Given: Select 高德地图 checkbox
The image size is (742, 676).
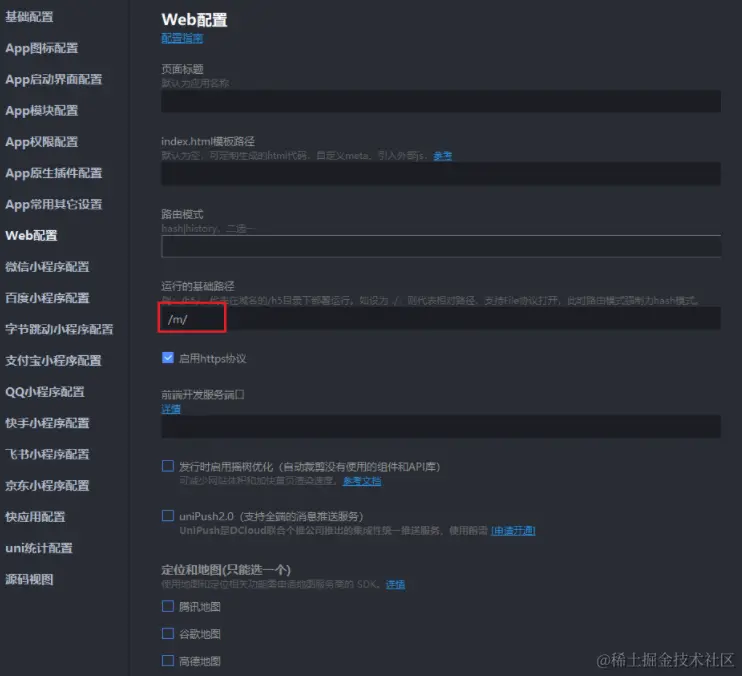Looking at the screenshot, I should pyautogui.click(x=168, y=660).
